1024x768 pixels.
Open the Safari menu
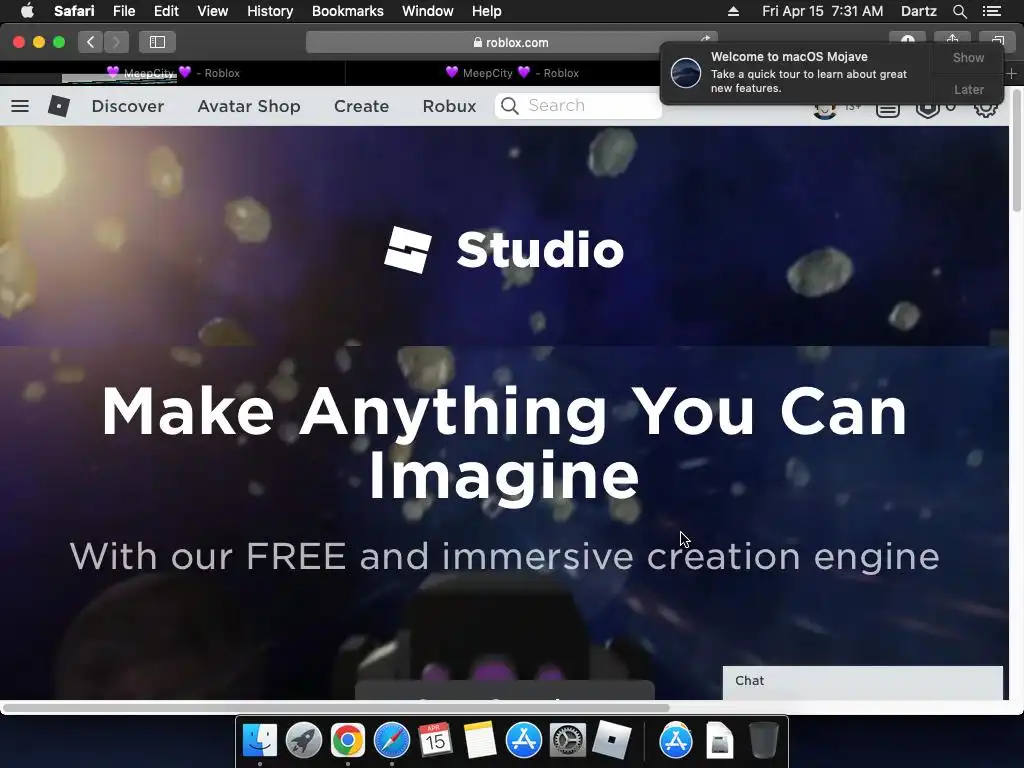point(74,11)
